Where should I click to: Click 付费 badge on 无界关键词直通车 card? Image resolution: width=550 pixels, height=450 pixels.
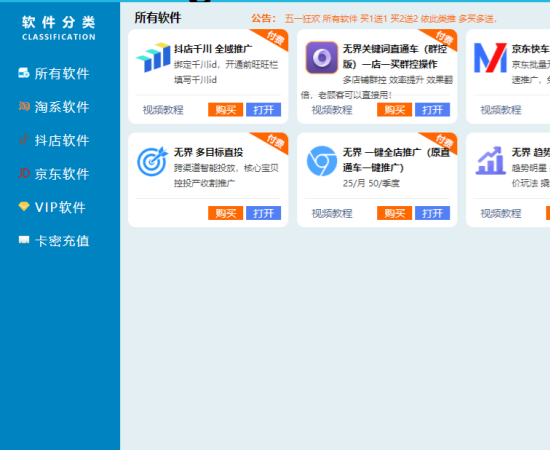pyautogui.click(x=444, y=38)
